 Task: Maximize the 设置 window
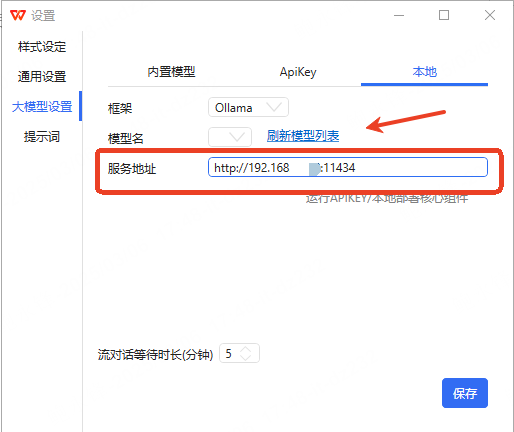point(444,15)
